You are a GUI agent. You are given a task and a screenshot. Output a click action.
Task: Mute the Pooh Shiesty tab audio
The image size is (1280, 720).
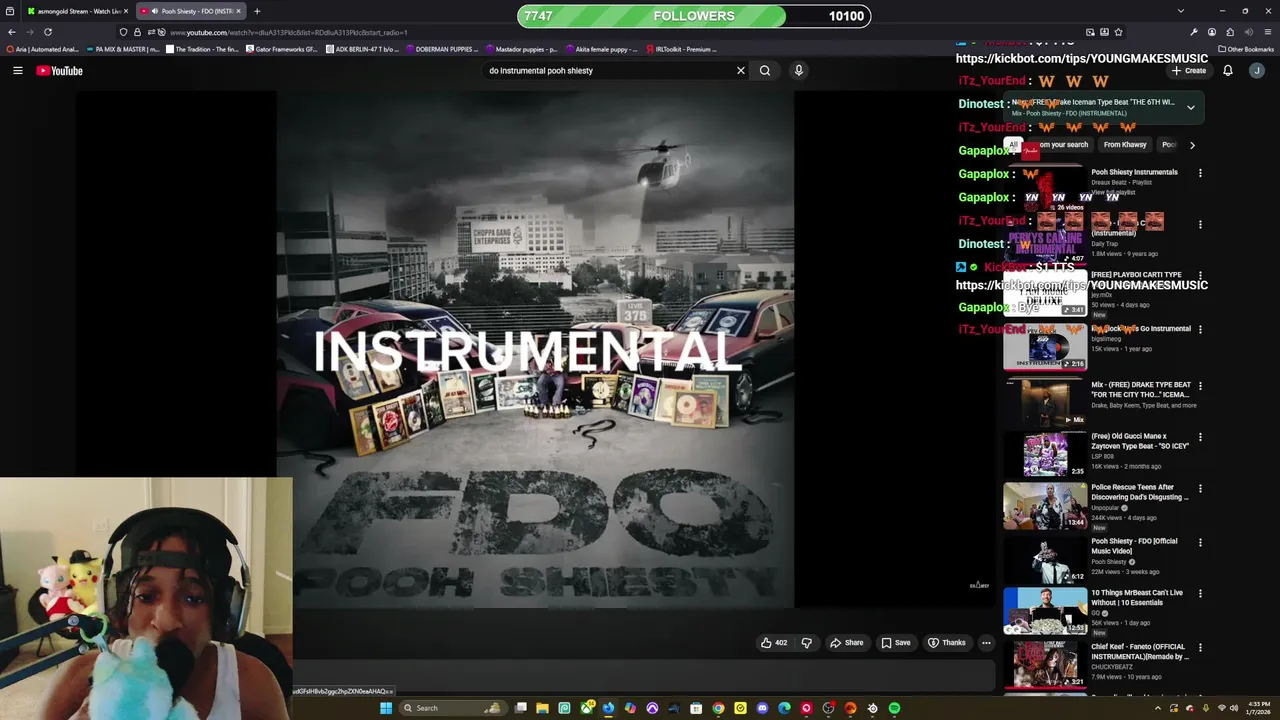pyautogui.click(x=155, y=11)
